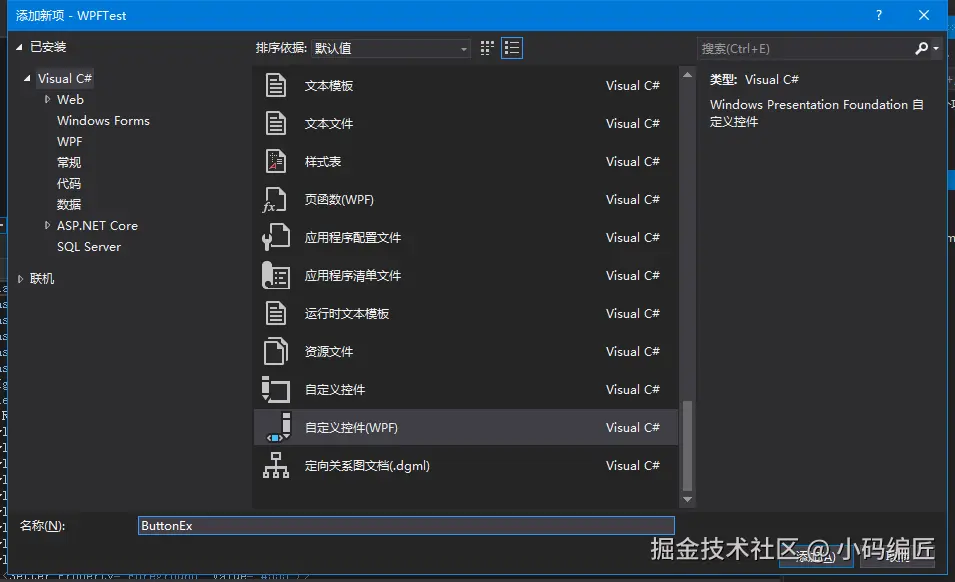Image resolution: width=955 pixels, height=582 pixels.
Task: Click the search magnifier icon
Action: tap(922, 49)
